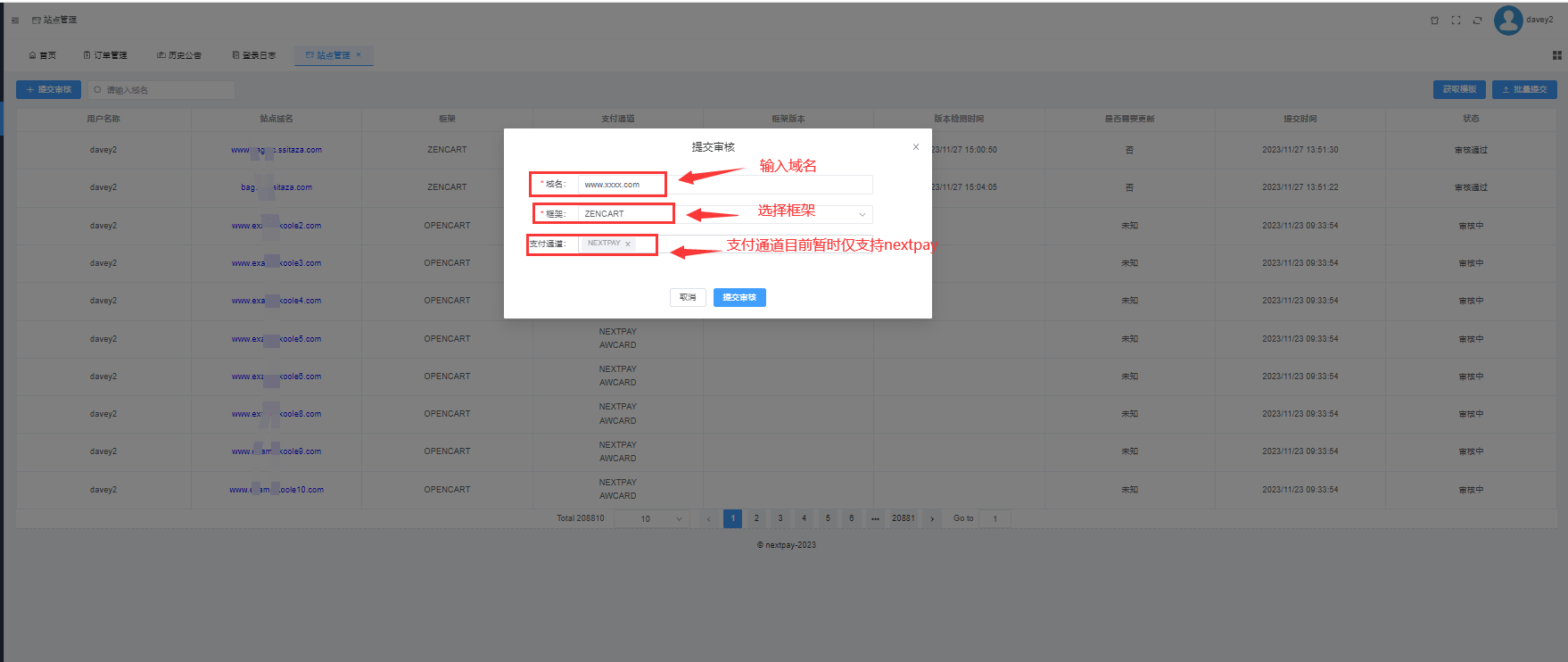The height and width of the screenshot is (662, 1568).
Task: Click NEXTPAY channel in the koole5.com row
Action: pos(618,332)
